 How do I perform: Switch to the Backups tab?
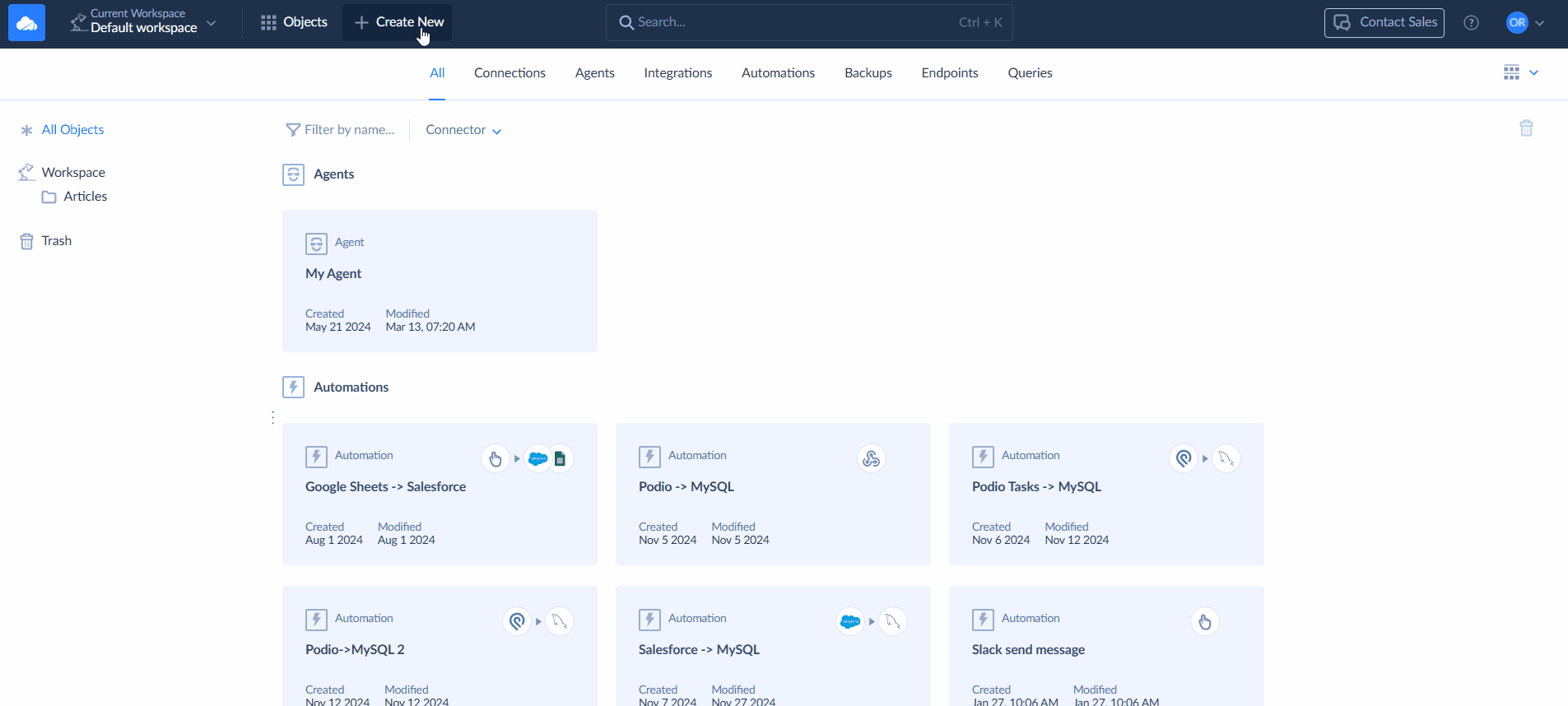tap(868, 73)
